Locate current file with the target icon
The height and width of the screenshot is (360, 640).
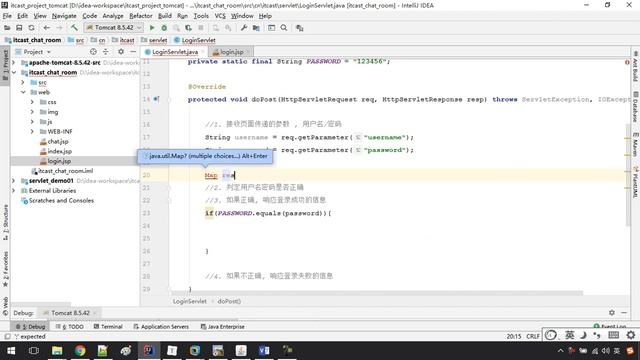pyautogui.click(x=93, y=52)
